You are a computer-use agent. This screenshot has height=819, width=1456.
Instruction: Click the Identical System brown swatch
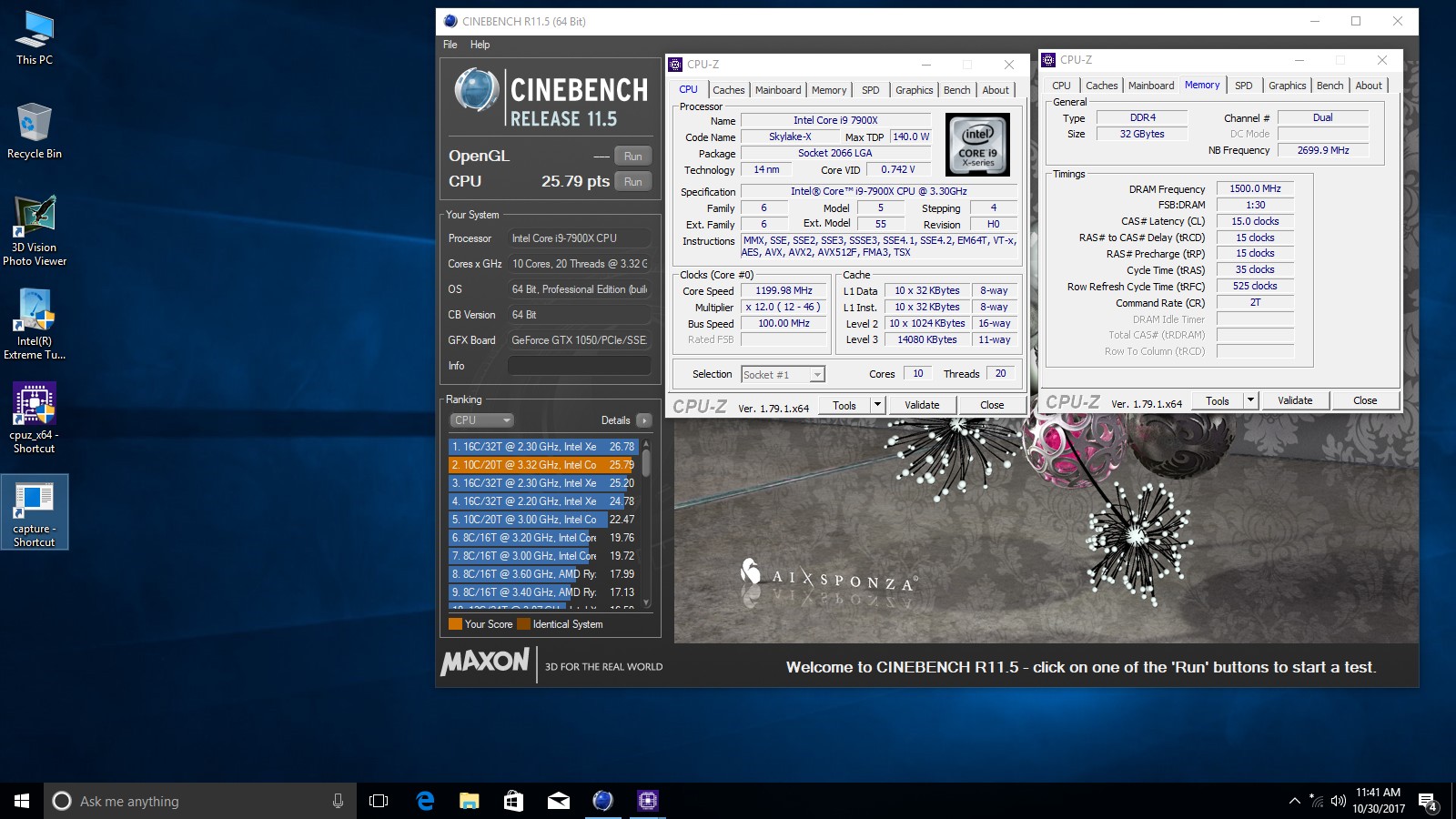[523, 624]
